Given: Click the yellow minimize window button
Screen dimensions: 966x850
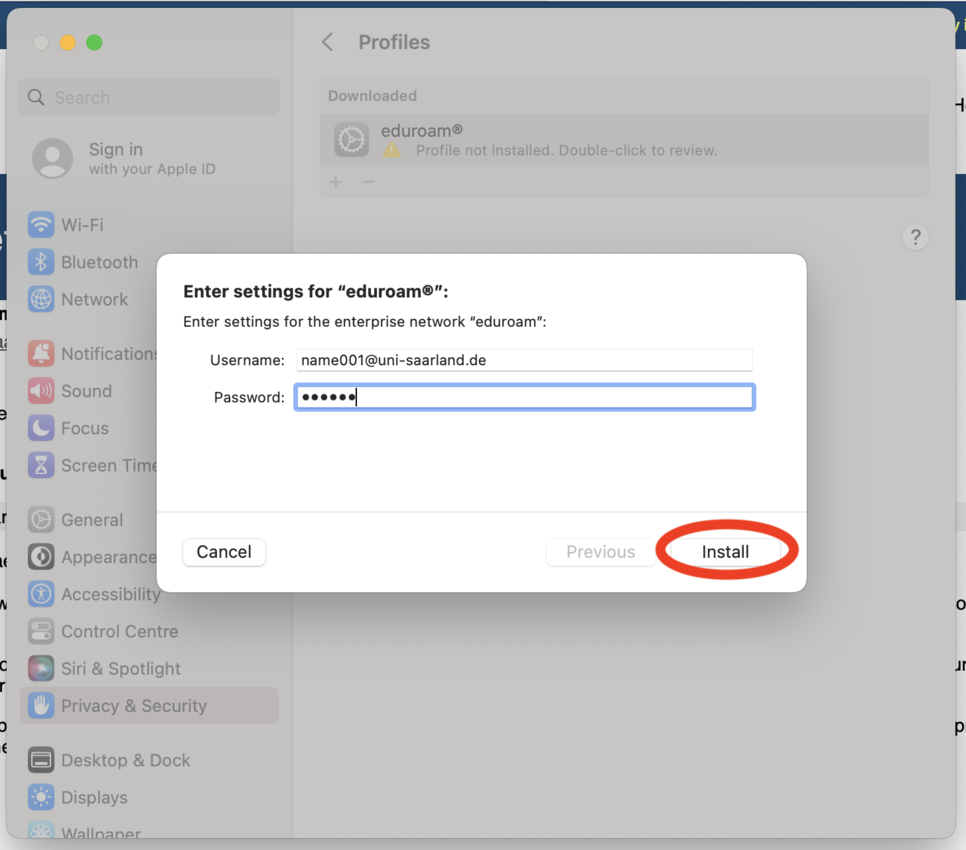Looking at the screenshot, I should tap(68, 42).
